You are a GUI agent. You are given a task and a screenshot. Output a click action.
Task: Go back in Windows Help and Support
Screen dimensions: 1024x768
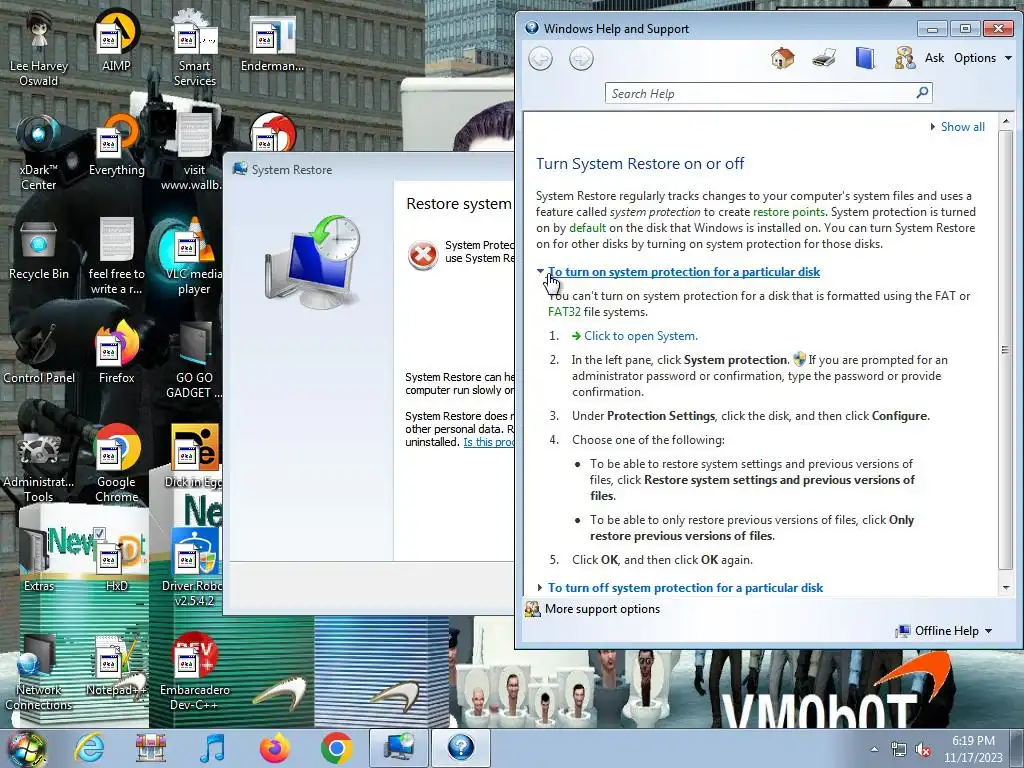[540, 59]
